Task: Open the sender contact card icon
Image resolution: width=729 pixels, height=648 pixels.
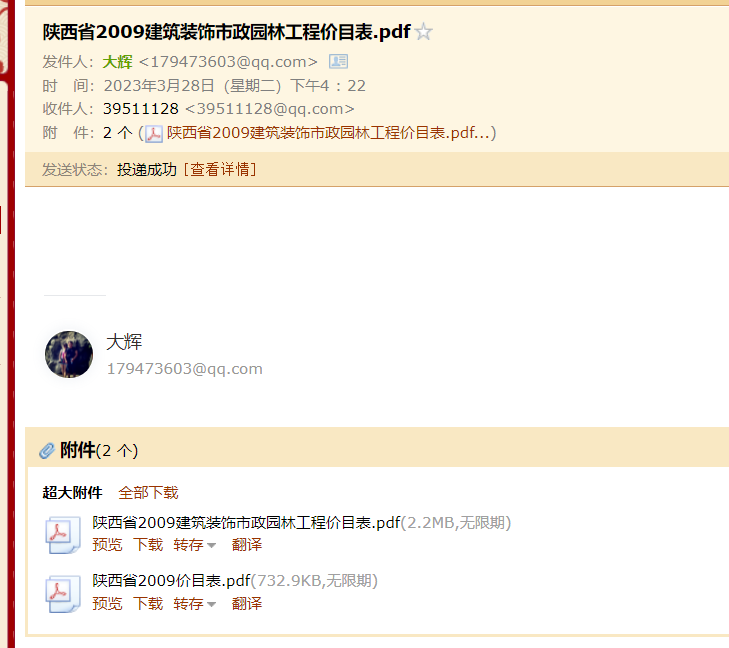Action: pyautogui.click(x=338, y=61)
